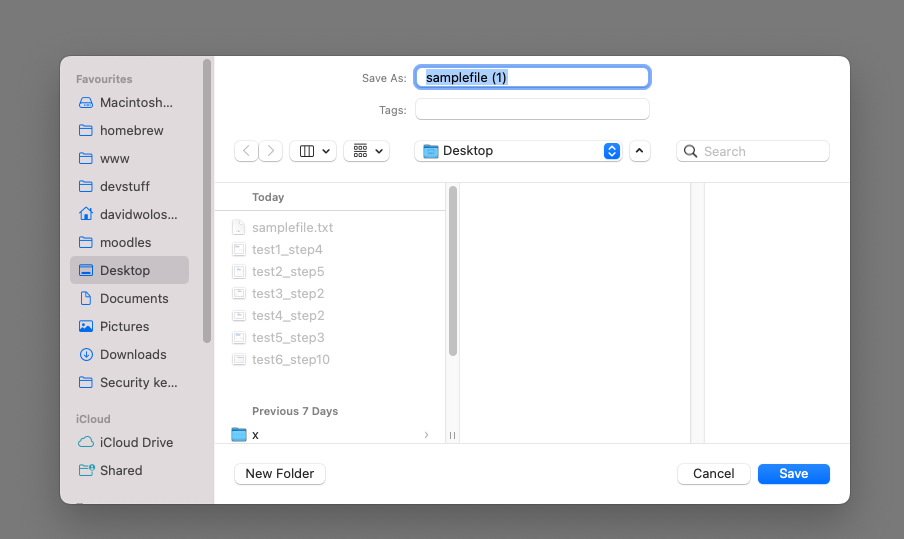904x539 pixels.
Task: Click the New Folder button
Action: [x=280, y=474]
